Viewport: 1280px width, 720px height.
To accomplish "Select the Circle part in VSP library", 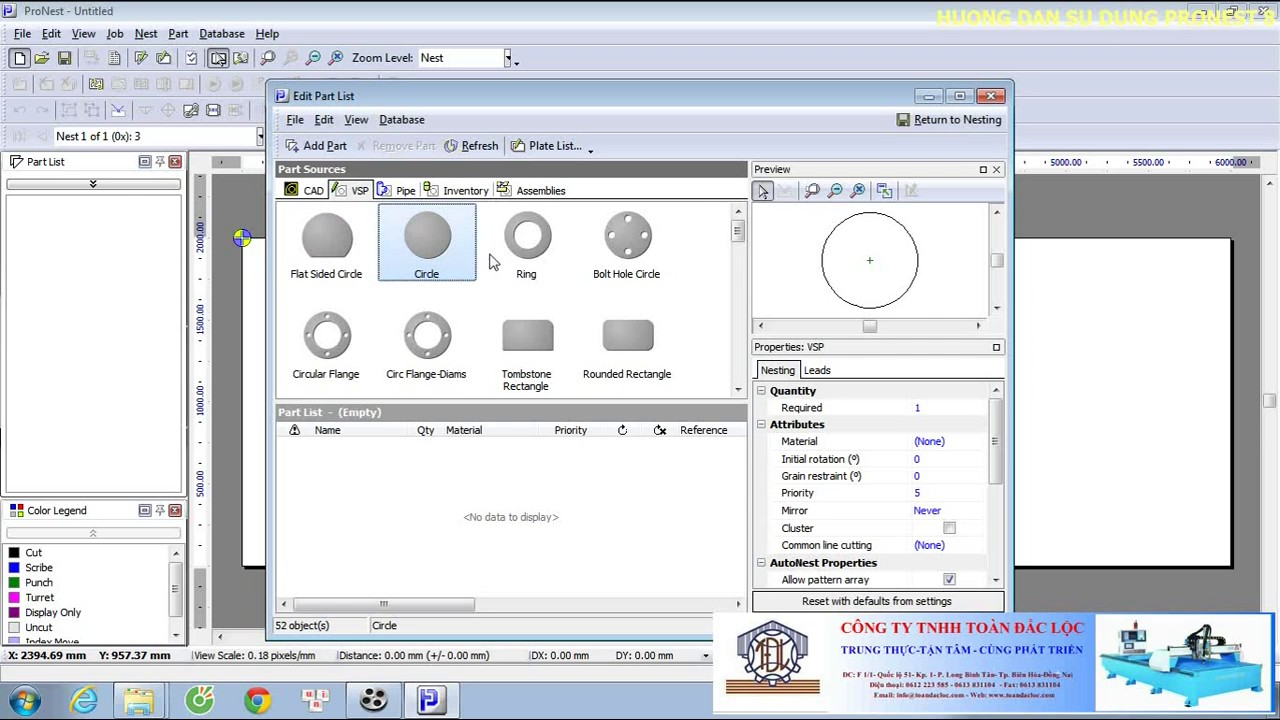I will pos(427,243).
